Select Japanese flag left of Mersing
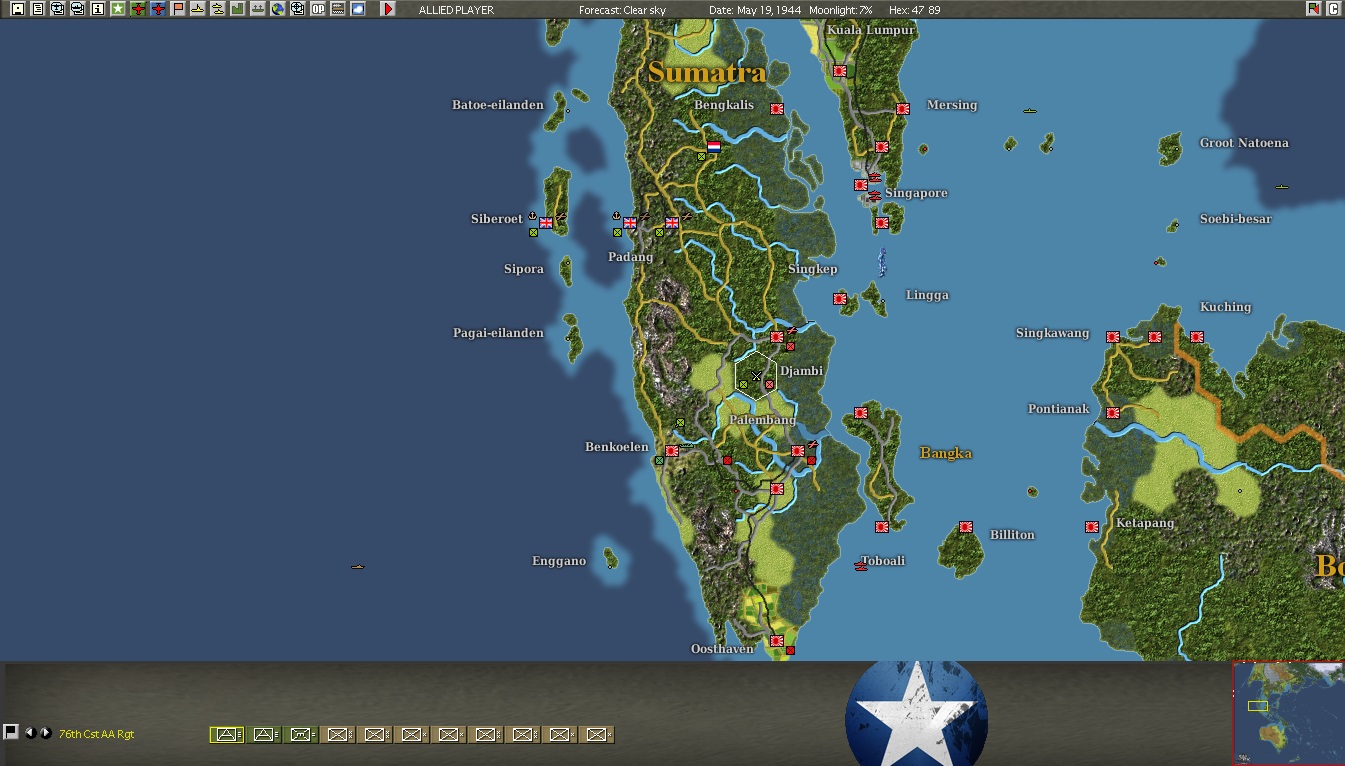This screenshot has width=1345, height=766. coord(903,109)
